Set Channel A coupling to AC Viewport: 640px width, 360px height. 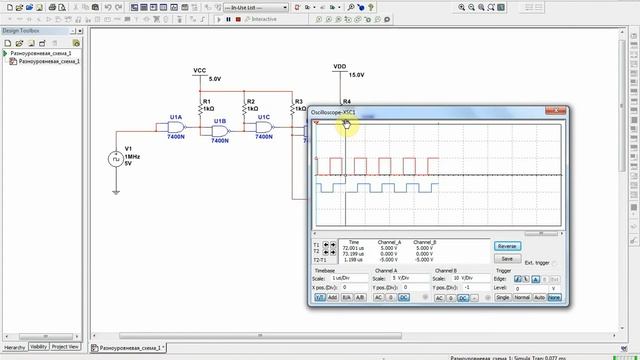pyautogui.click(x=378, y=298)
